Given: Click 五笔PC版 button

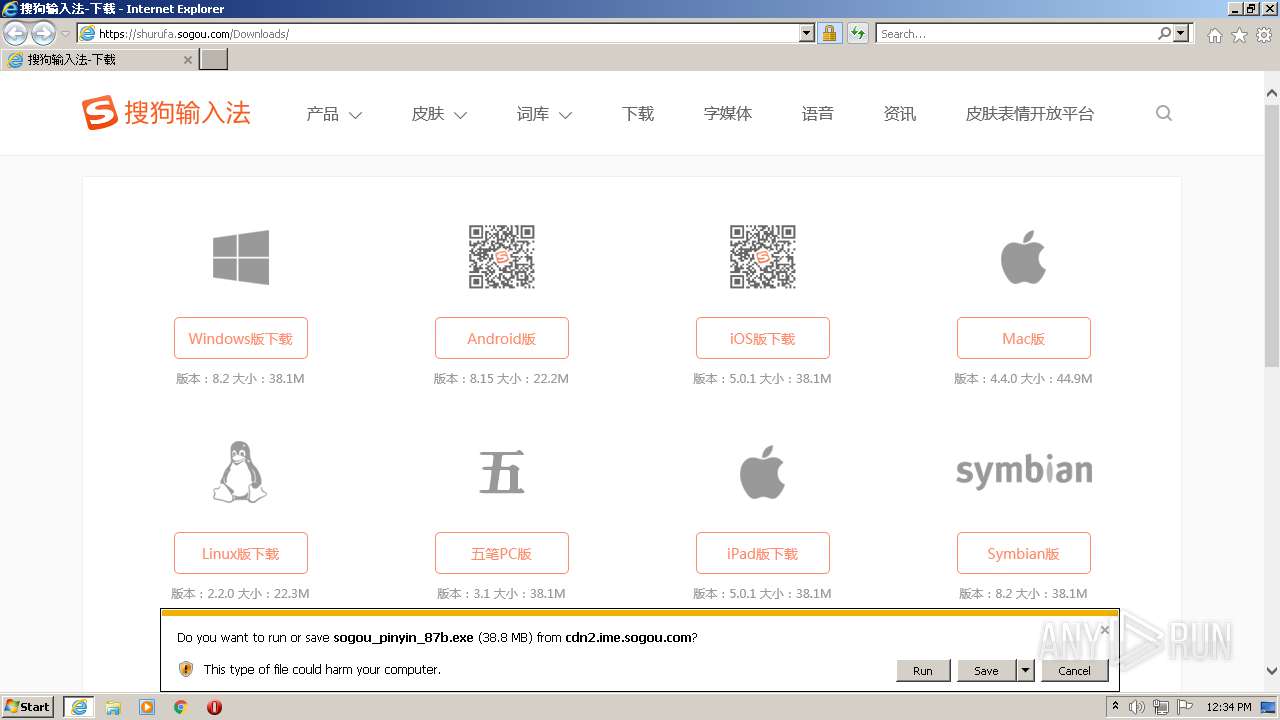Looking at the screenshot, I should (502, 553).
